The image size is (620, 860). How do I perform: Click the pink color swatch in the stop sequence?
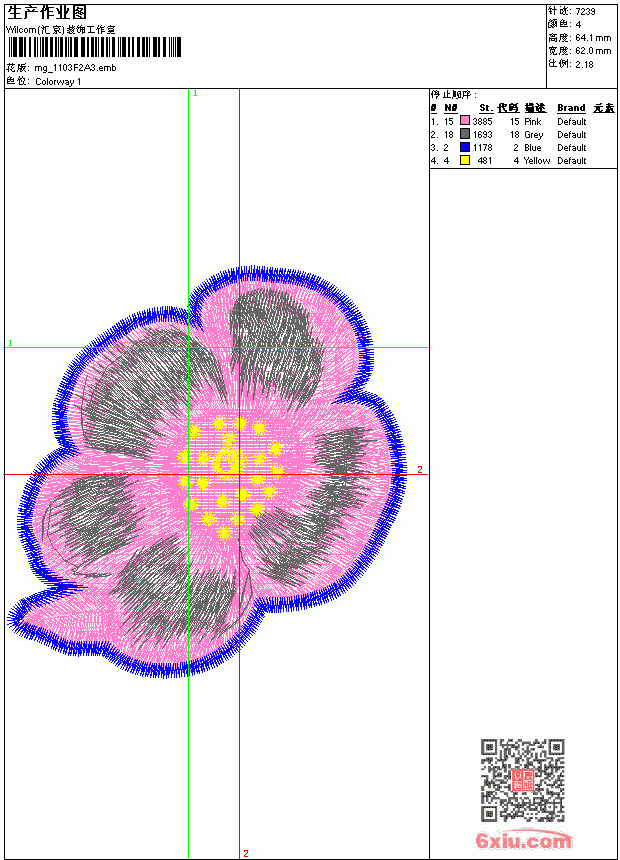tap(465, 121)
